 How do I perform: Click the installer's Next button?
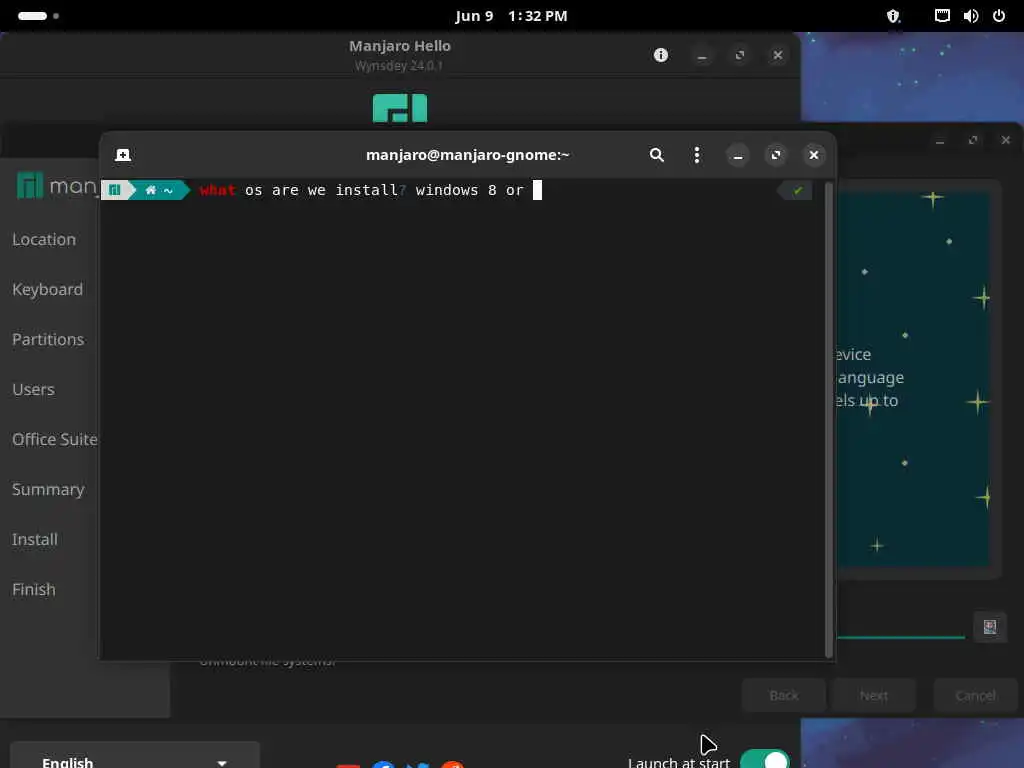[x=874, y=696]
